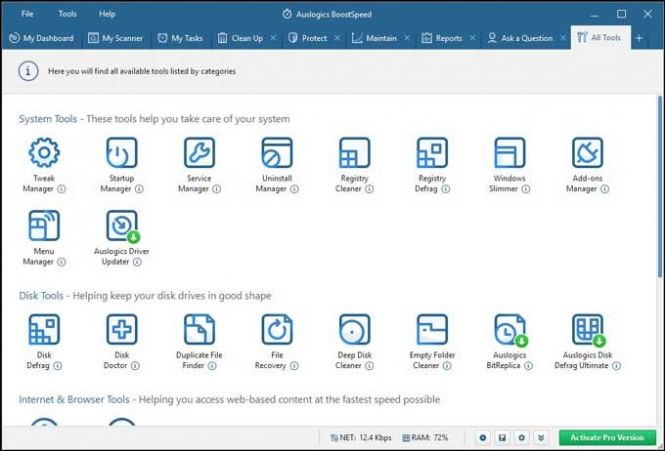The image size is (665, 451).
Task: Click the Disk Tools heading
Action: point(41,296)
